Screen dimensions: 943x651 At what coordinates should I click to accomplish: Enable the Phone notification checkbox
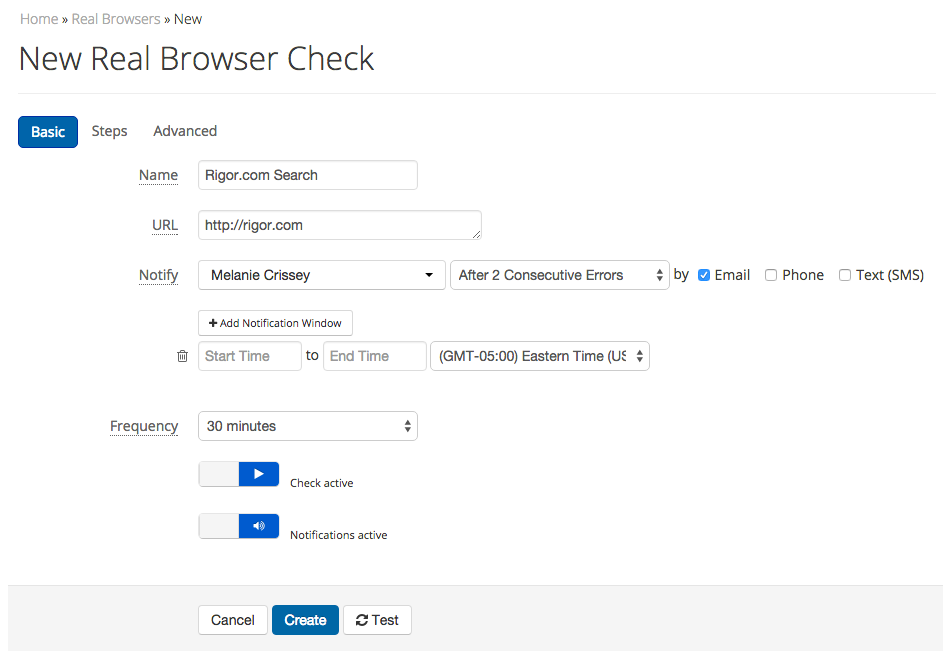770,275
